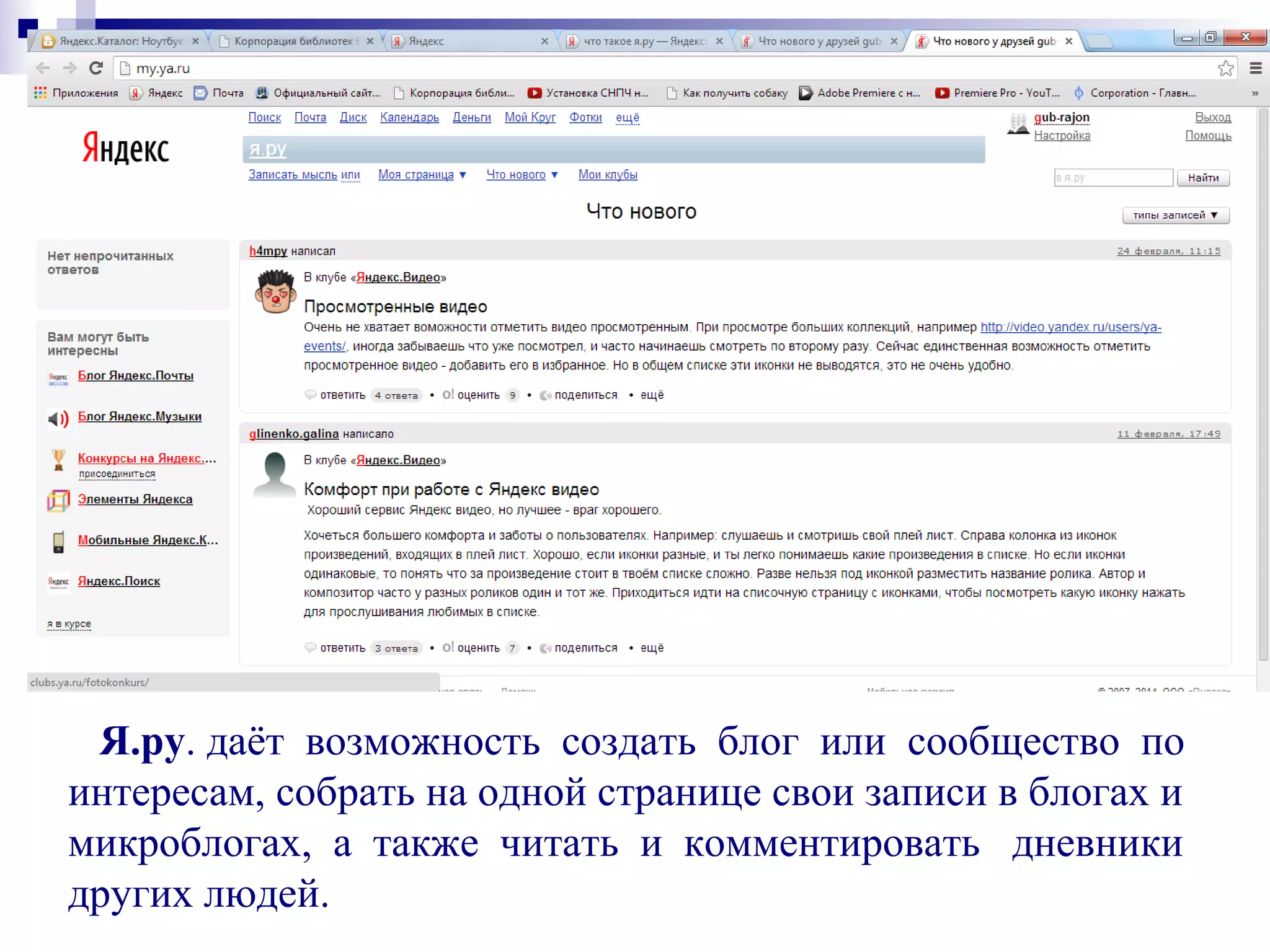Click speaker icon for Блог Яндекс.Музыки

click(58, 418)
